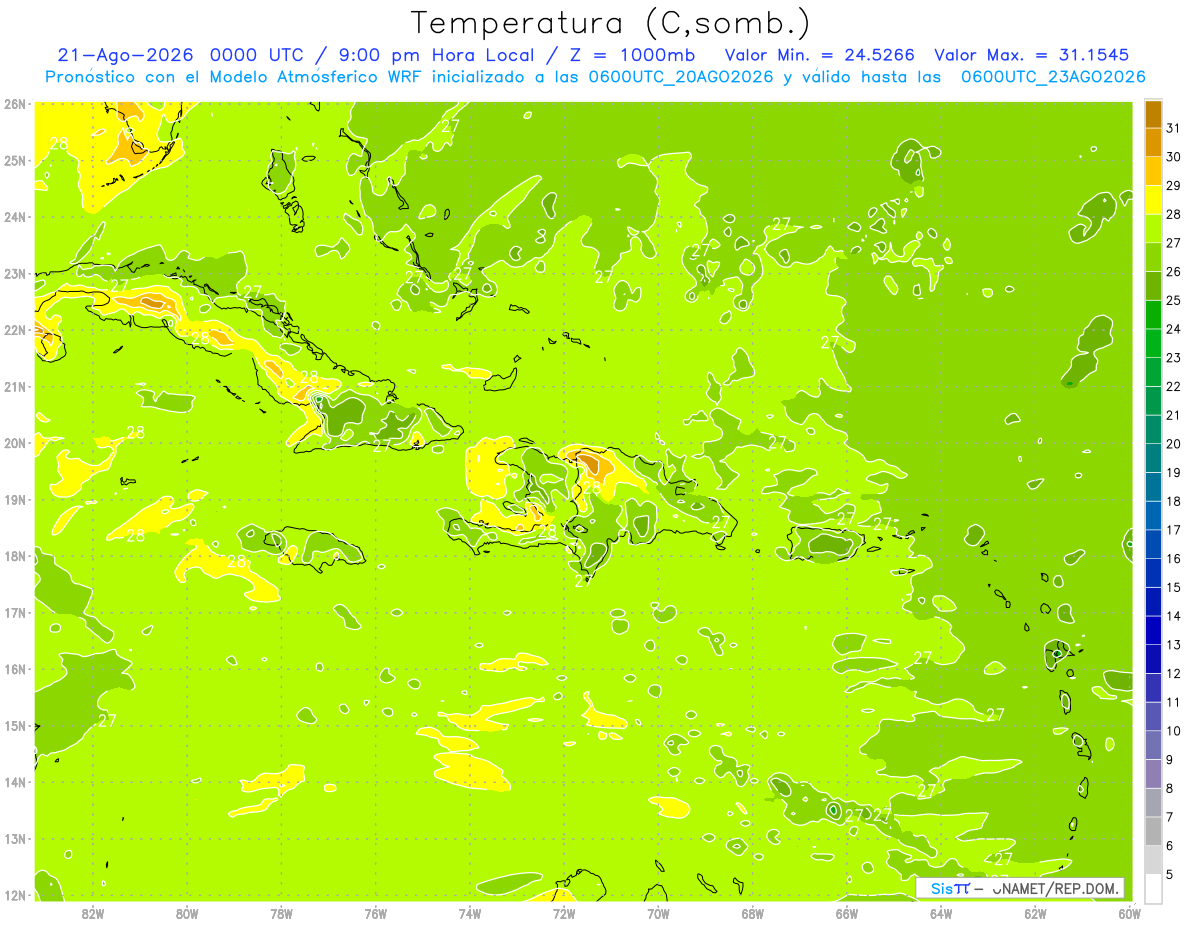
Task: Click the longitude label 74W
Action: [x=470, y=914]
